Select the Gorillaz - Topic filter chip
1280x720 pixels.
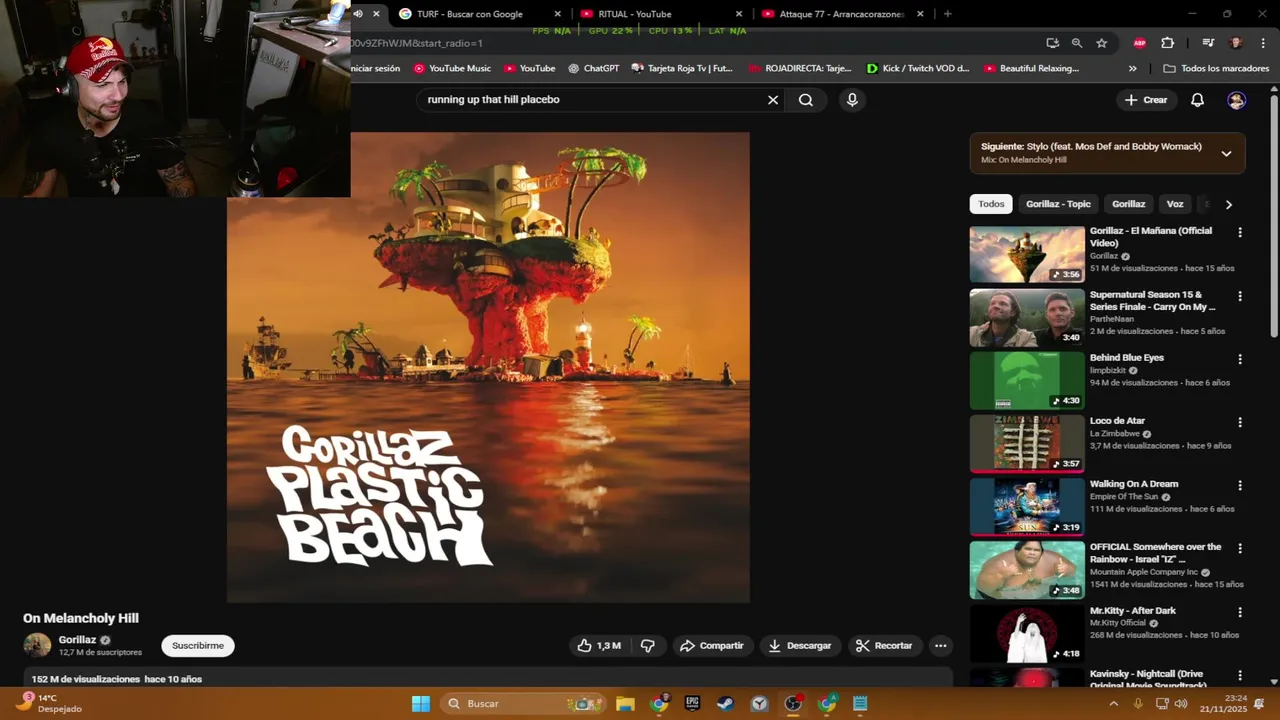1058,204
